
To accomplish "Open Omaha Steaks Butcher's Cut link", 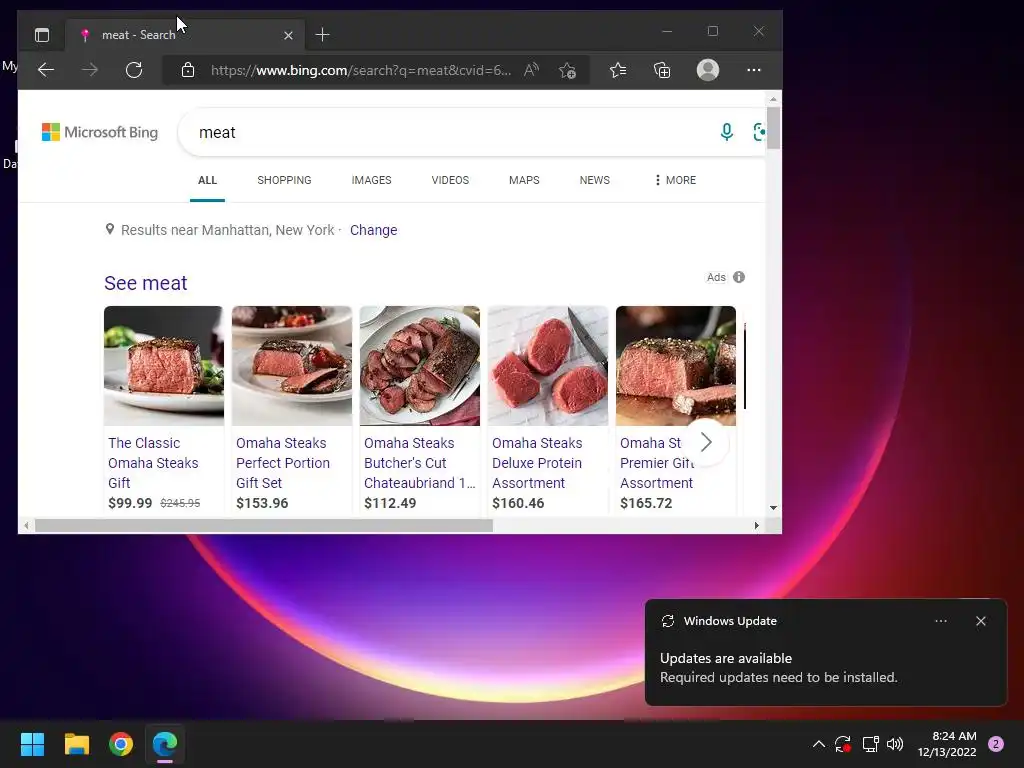I will coord(419,463).
